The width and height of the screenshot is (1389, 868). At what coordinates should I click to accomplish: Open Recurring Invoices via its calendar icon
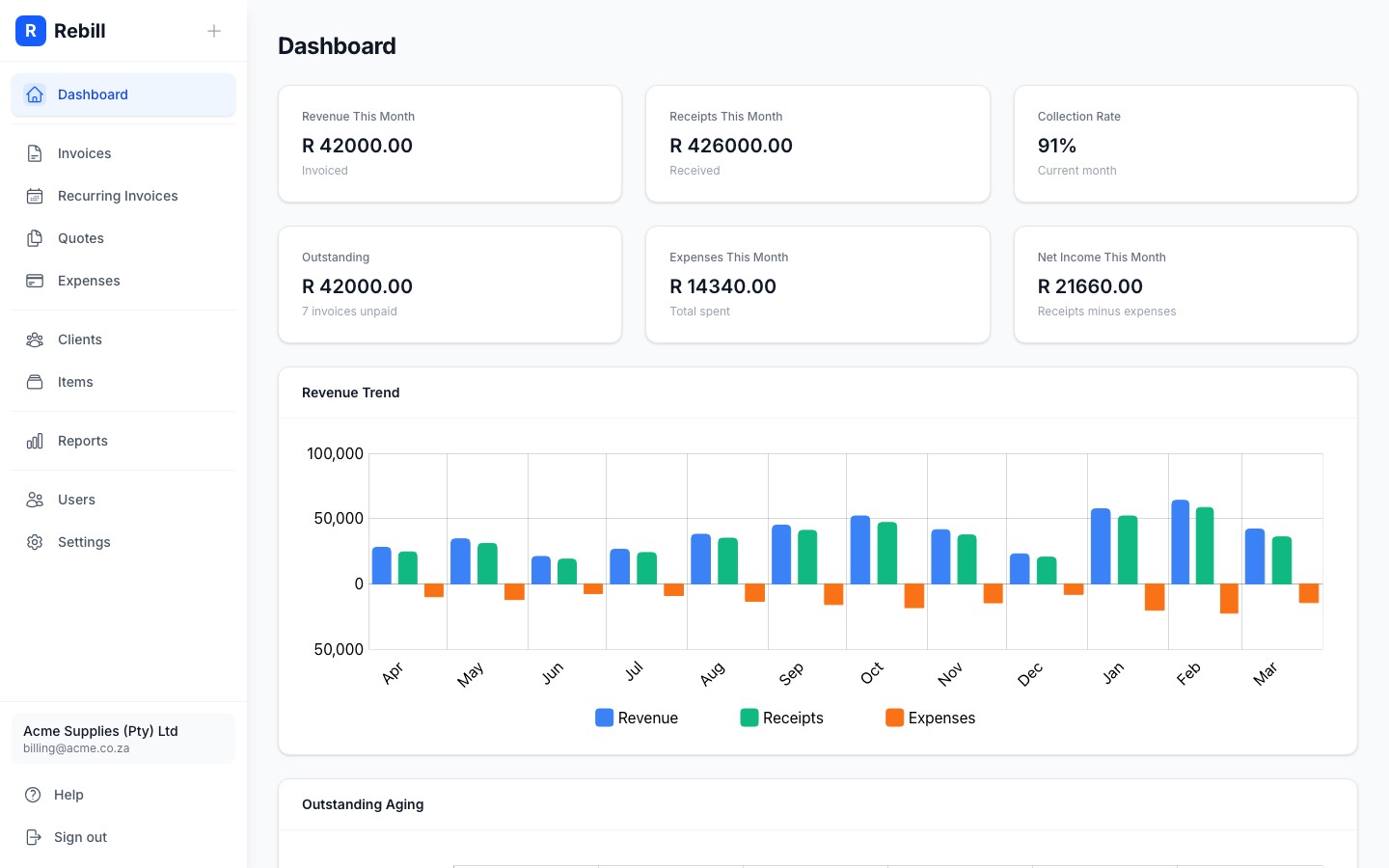[x=35, y=196]
